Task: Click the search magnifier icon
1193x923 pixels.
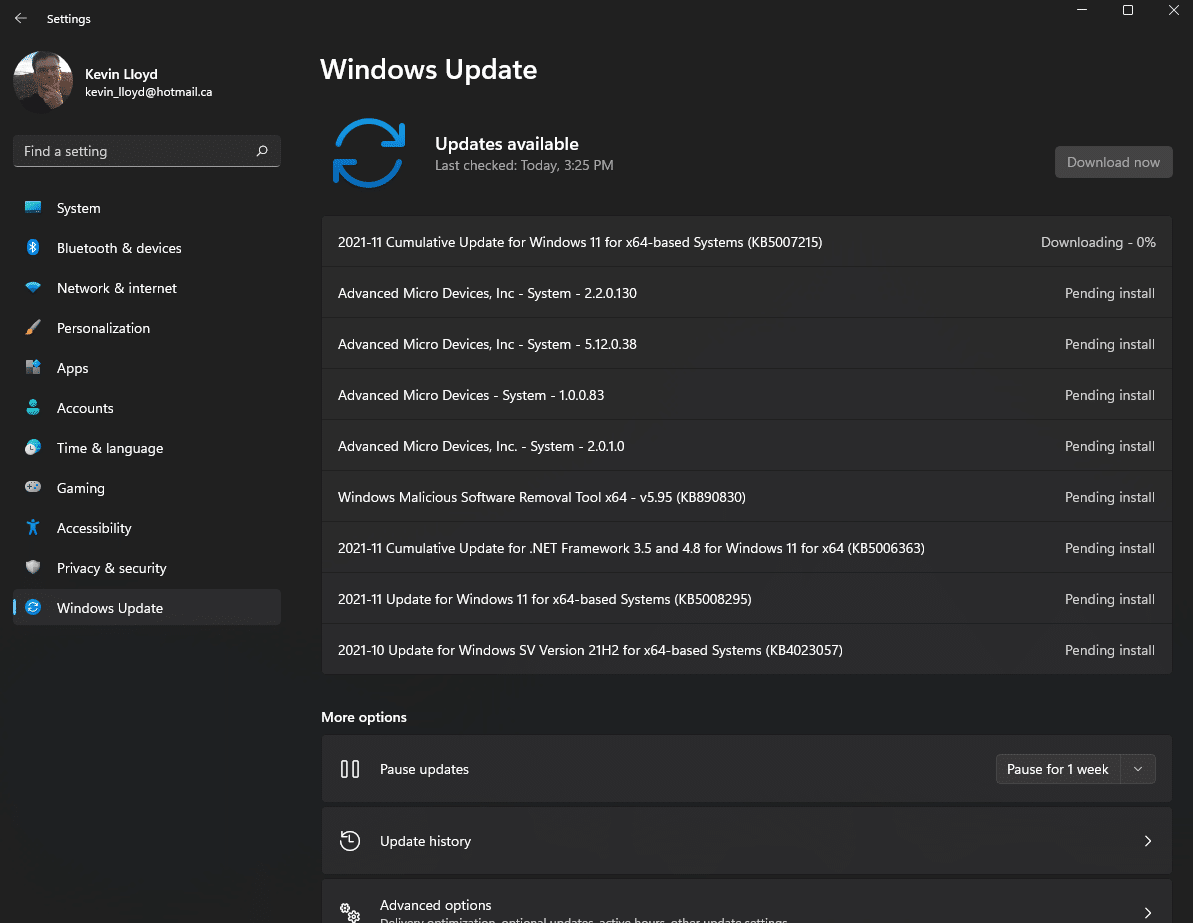Action: (262, 151)
